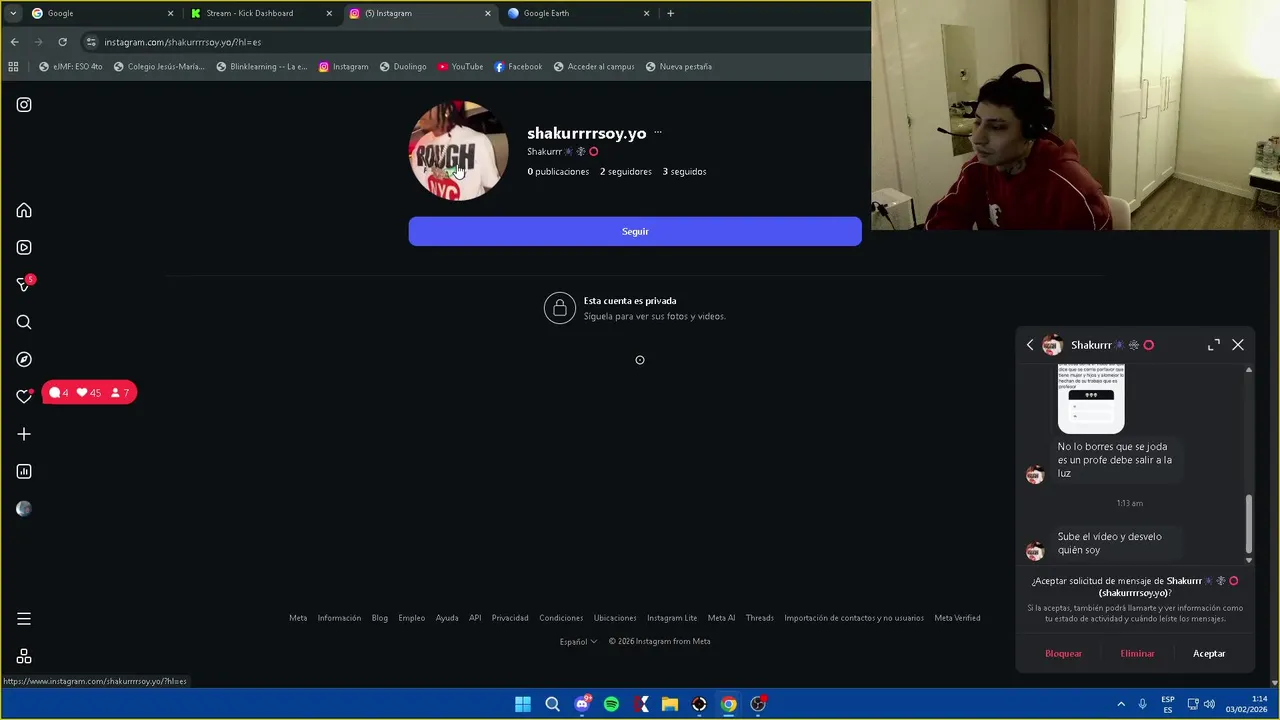
Task: Click Chrome back arrow
Action: pyautogui.click(x=14, y=42)
